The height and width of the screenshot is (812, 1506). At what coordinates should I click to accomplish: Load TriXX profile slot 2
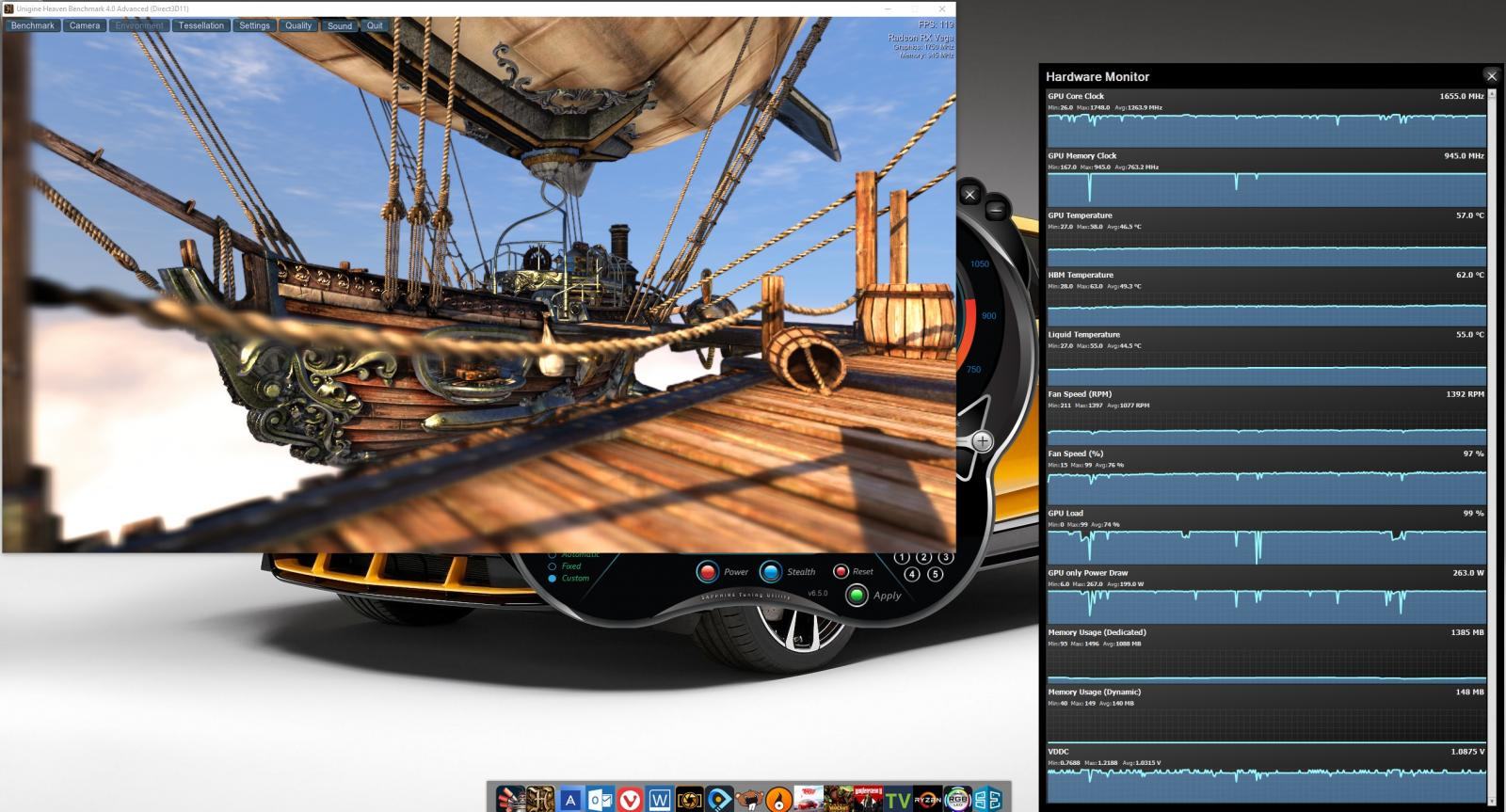pyautogui.click(x=924, y=558)
